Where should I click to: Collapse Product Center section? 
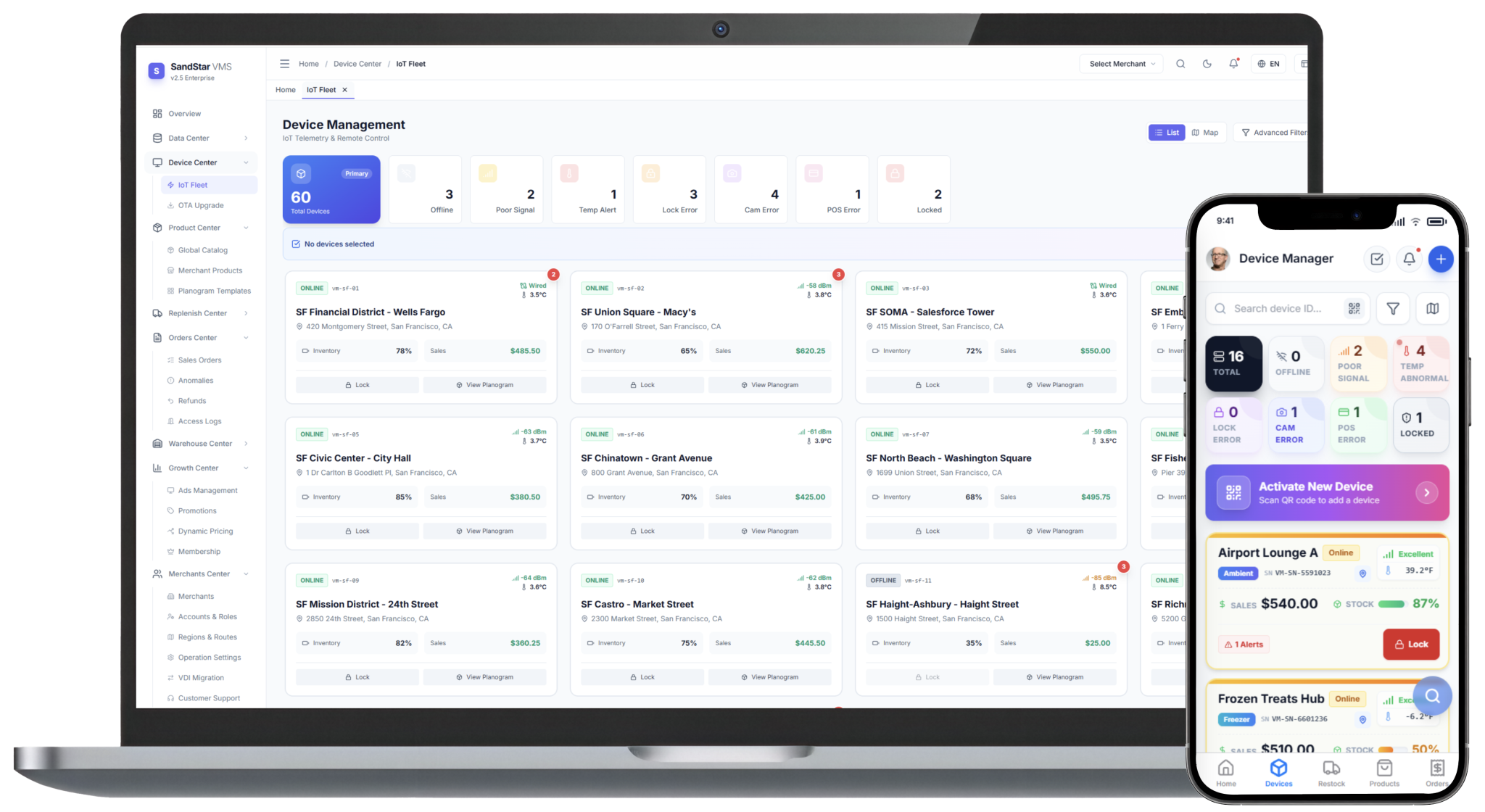[202, 228]
